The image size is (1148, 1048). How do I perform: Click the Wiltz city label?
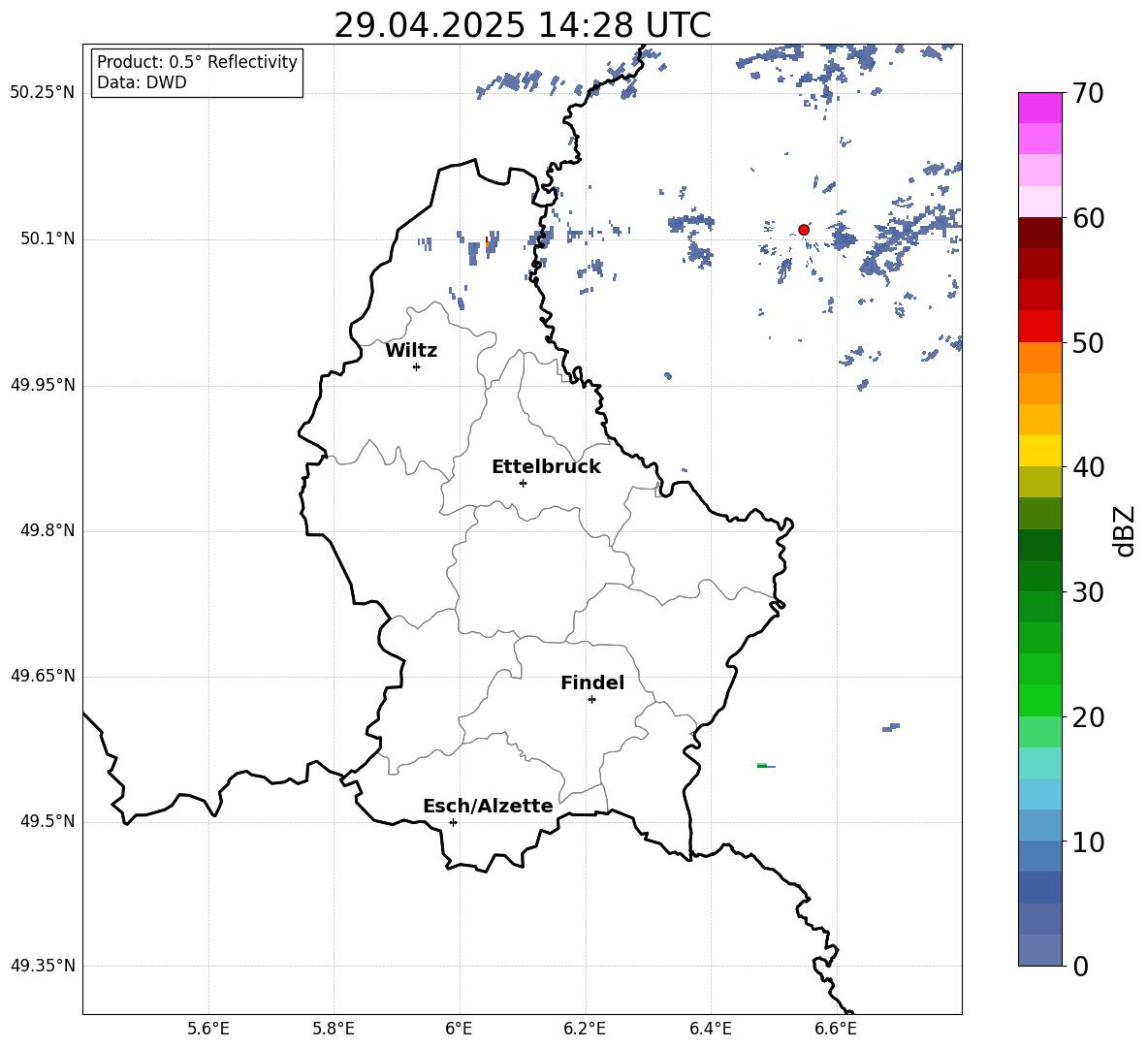[411, 351]
